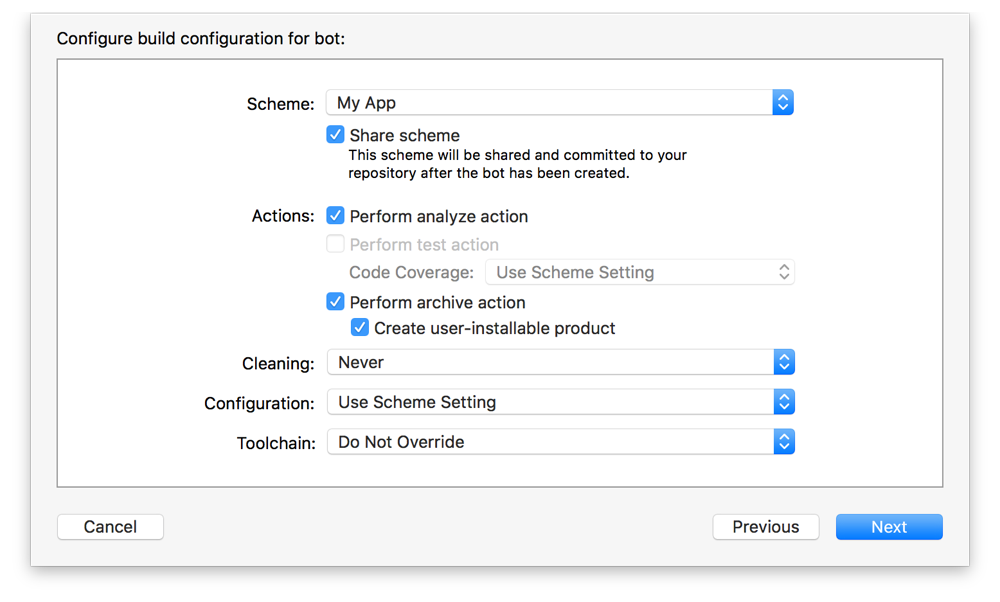Click the Cleaning popup chevron icon
The image size is (1000, 602).
784,362
